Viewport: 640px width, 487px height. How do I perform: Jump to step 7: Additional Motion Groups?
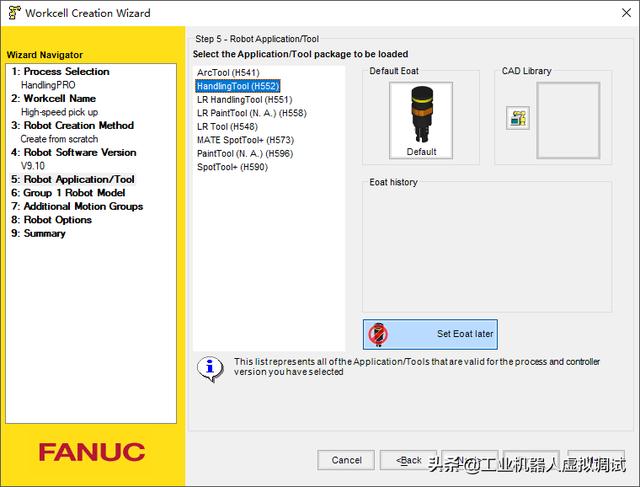[x=77, y=206]
